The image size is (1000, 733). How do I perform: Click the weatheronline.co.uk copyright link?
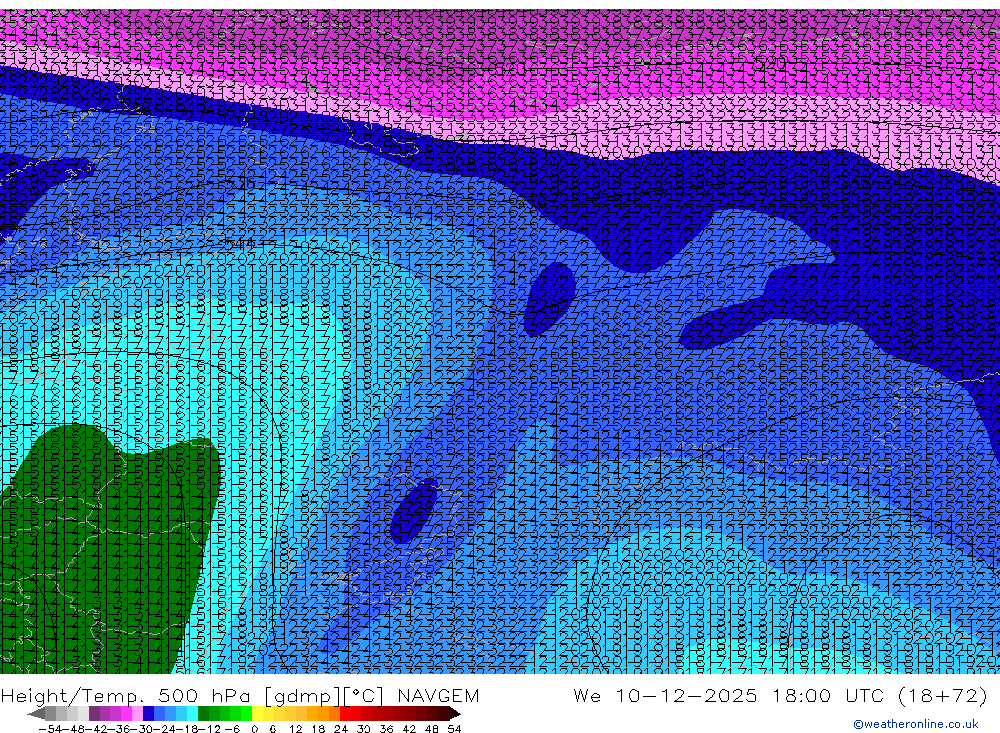coord(915,724)
